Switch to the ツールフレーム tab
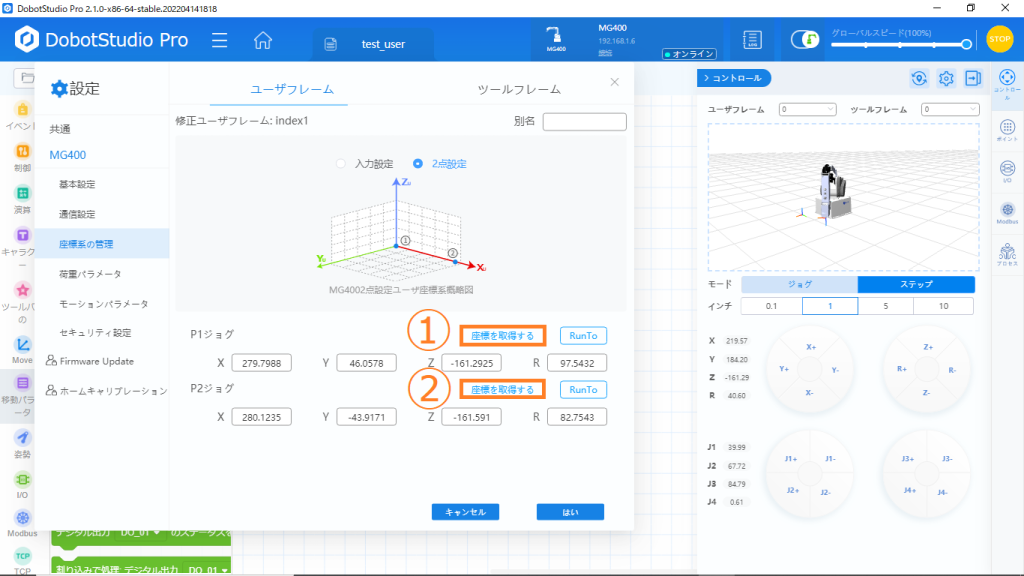Screen dimensions: 1024x576 [x=519, y=89]
